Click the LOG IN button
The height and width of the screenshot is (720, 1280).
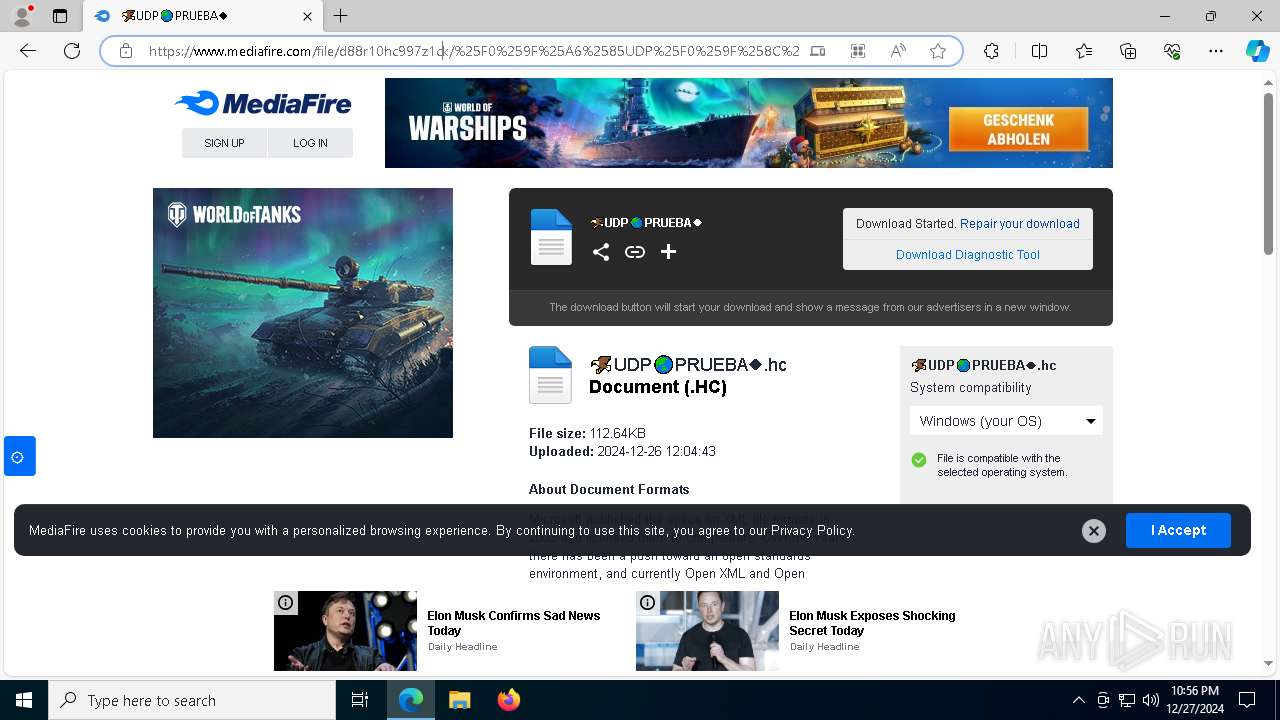click(310, 143)
